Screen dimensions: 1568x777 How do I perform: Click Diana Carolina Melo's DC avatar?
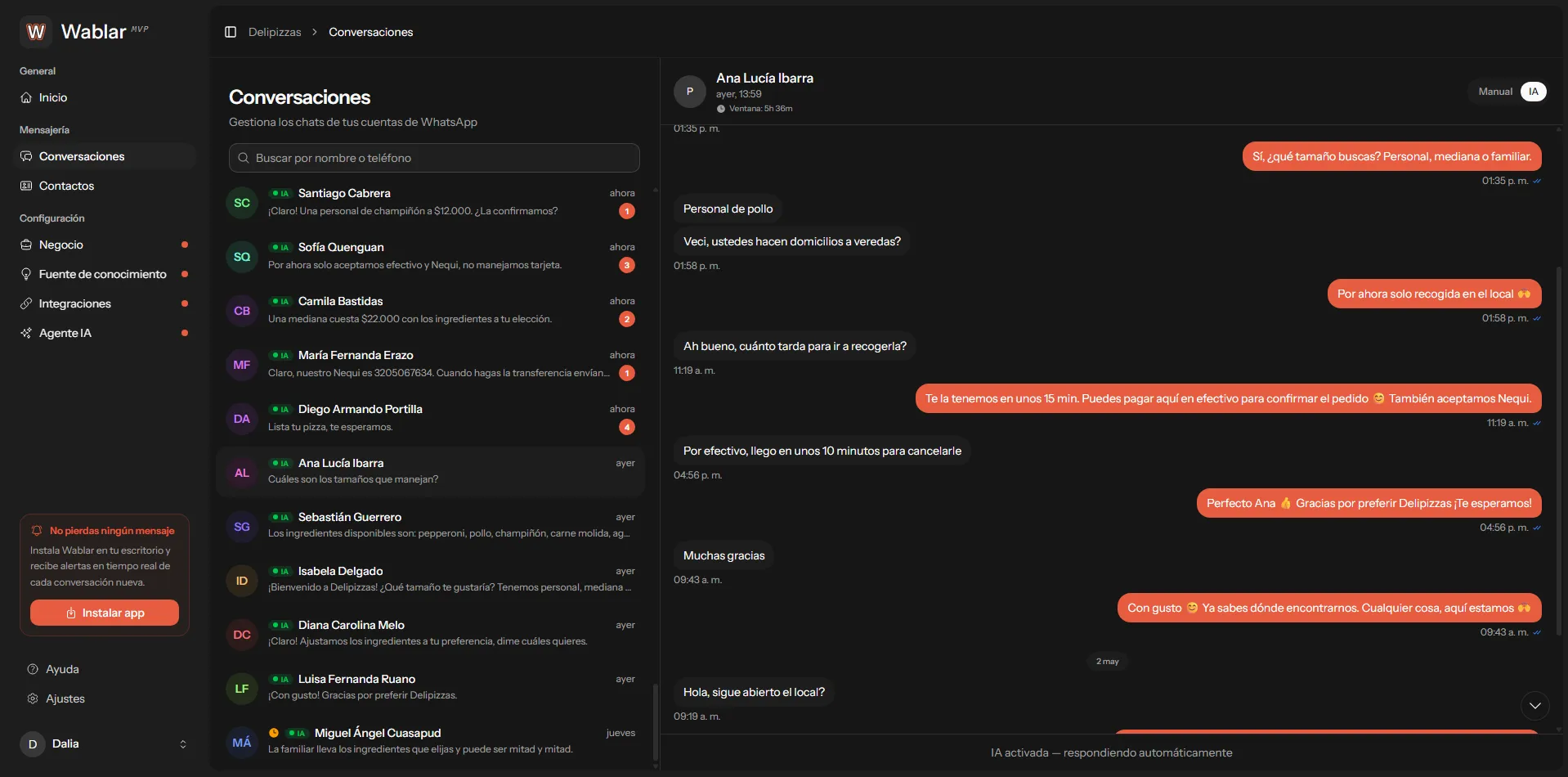click(242, 635)
